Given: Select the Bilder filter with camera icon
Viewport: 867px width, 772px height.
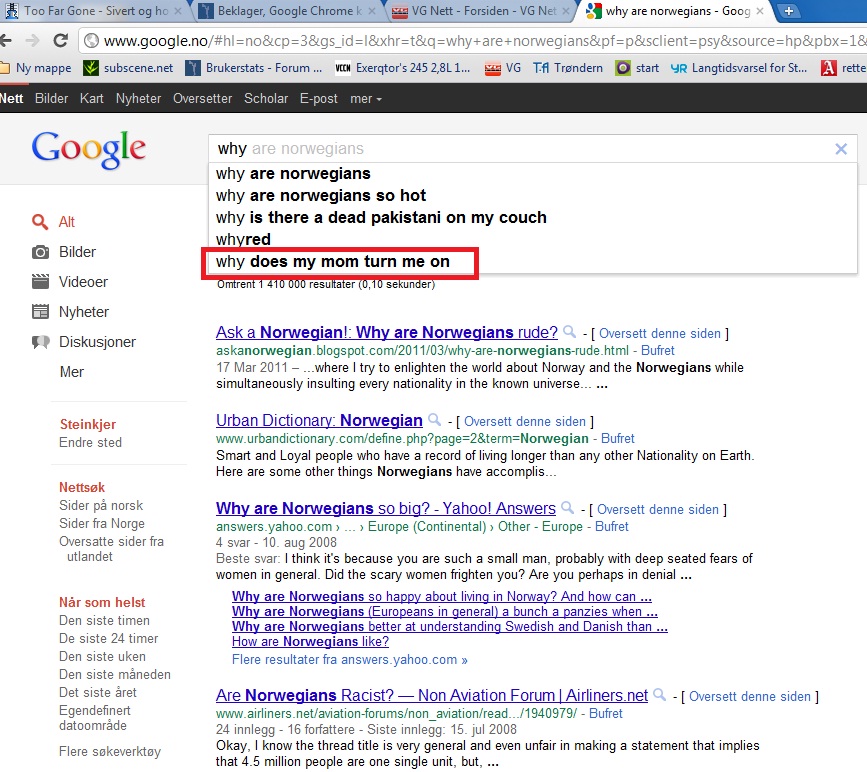Looking at the screenshot, I should click(64, 252).
